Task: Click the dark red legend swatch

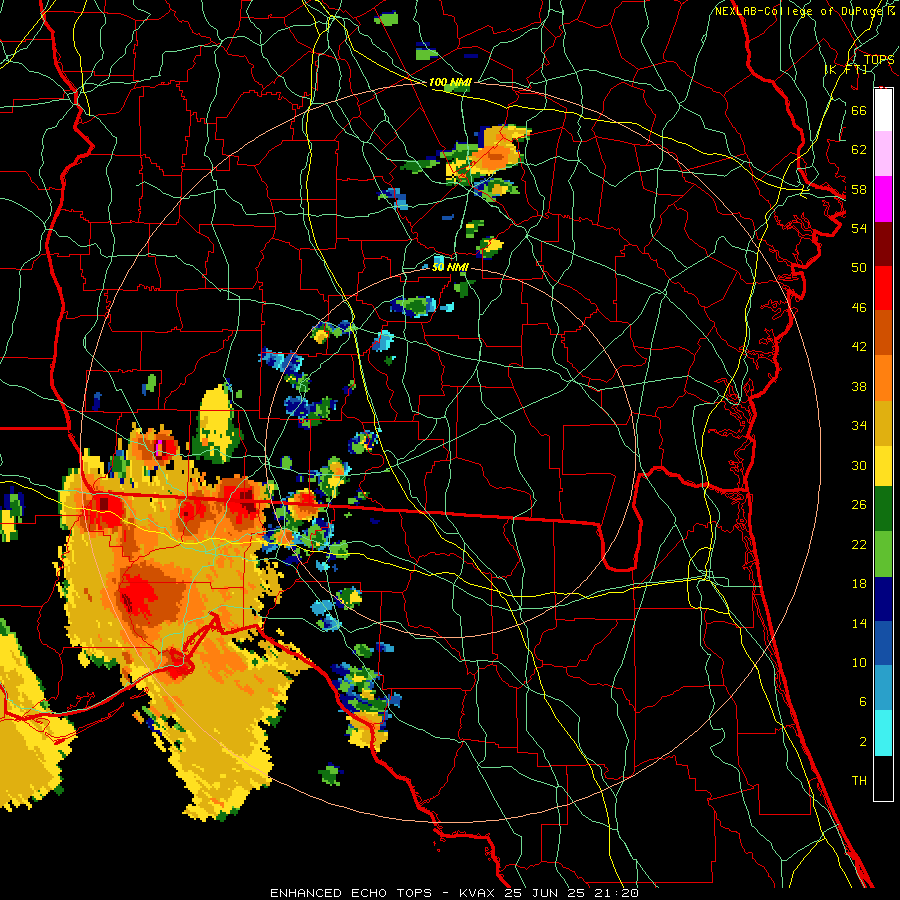Action: [883, 244]
